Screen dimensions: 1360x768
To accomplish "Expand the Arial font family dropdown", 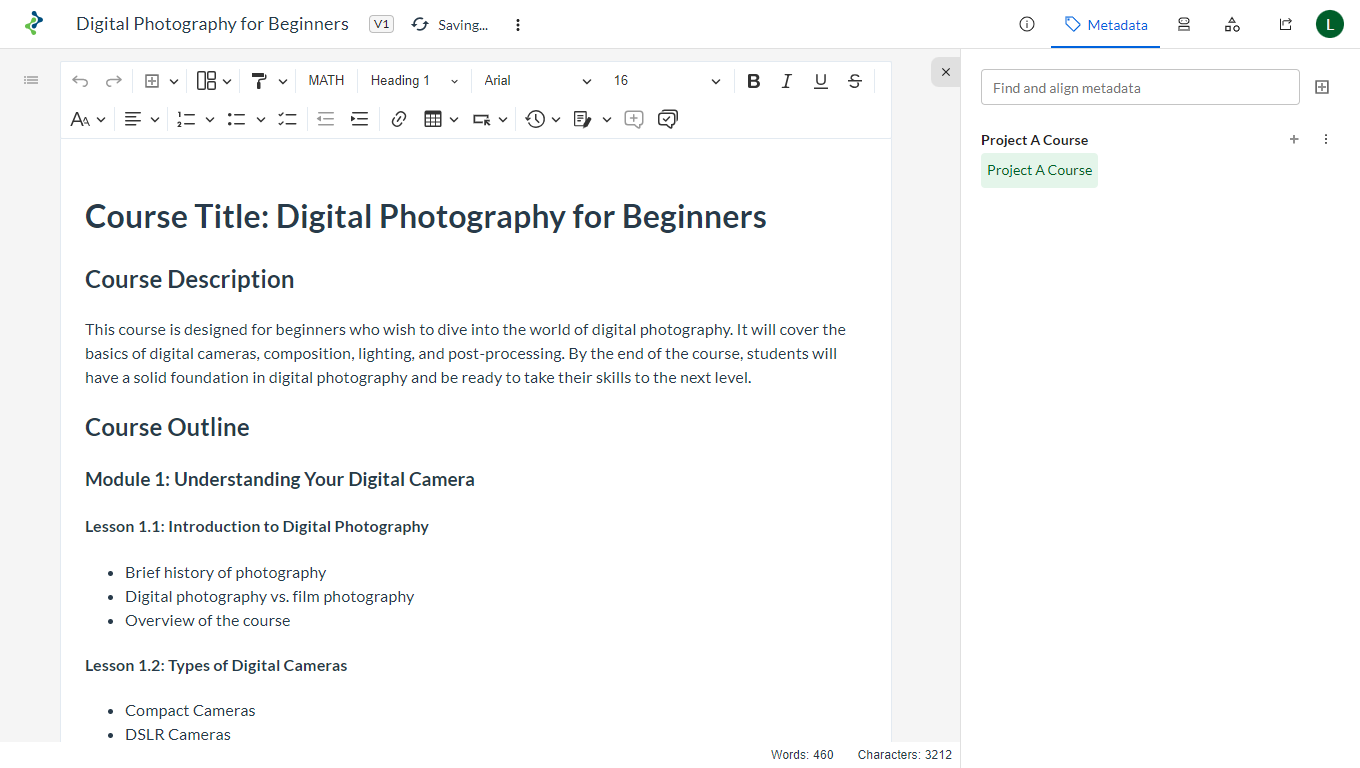I will pyautogui.click(x=537, y=81).
